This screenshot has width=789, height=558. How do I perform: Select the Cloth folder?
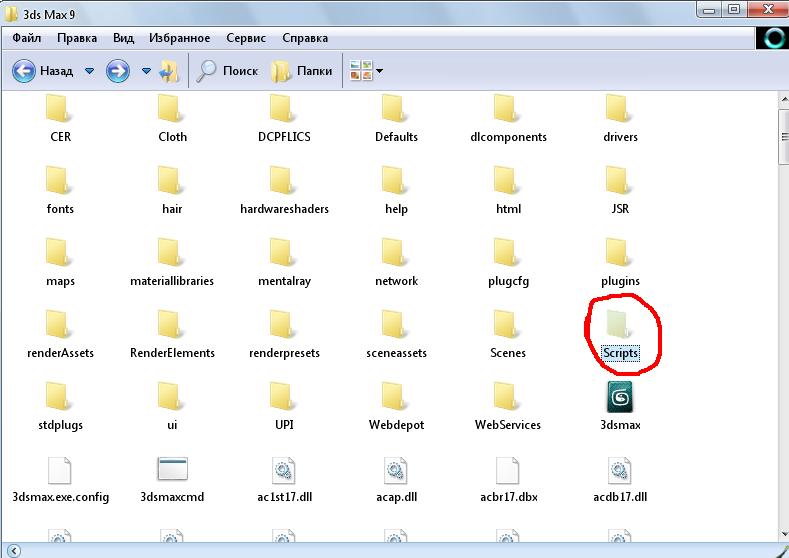172,119
